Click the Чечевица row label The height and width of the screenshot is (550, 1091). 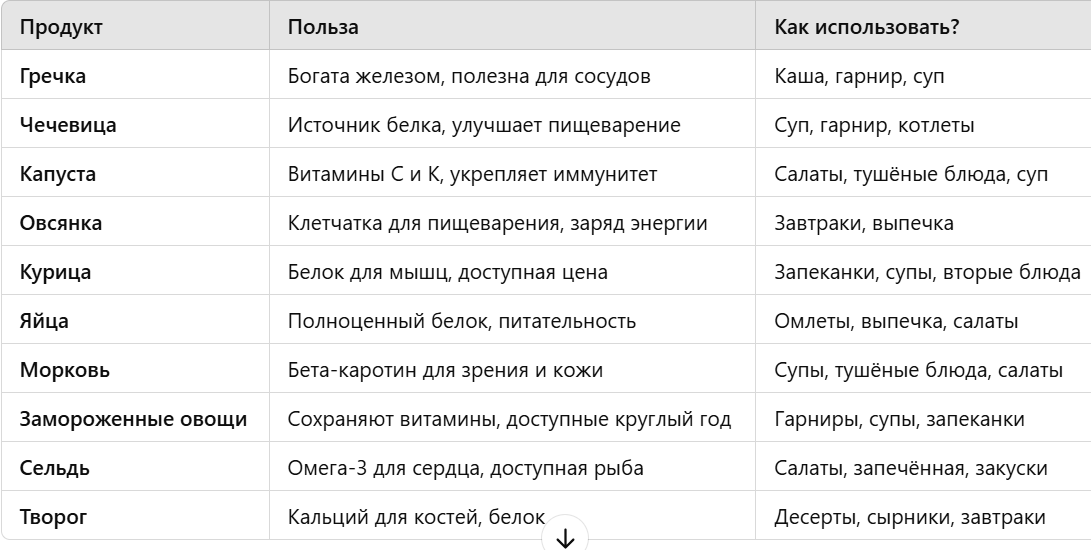68,125
